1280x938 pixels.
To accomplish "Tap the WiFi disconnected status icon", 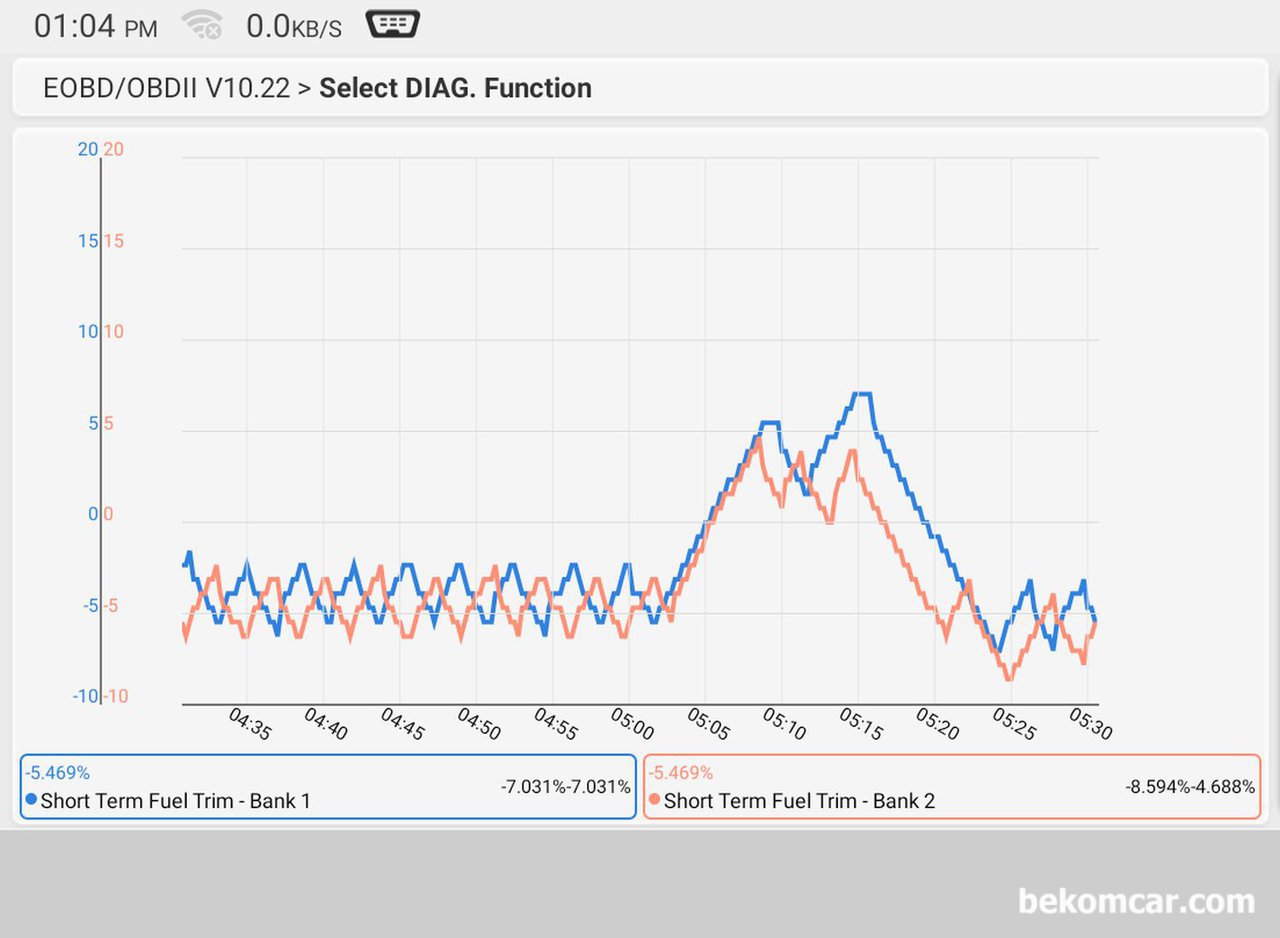I will click(201, 25).
